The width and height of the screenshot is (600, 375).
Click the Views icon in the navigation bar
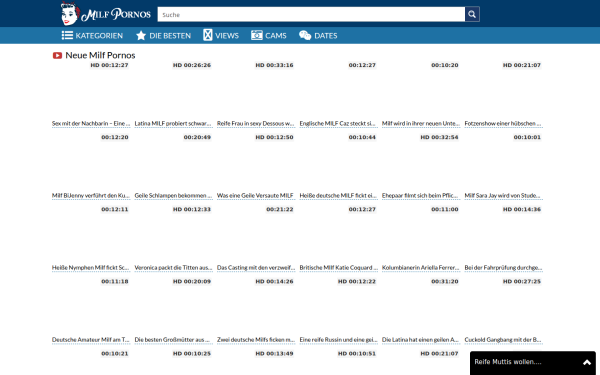[207, 35]
